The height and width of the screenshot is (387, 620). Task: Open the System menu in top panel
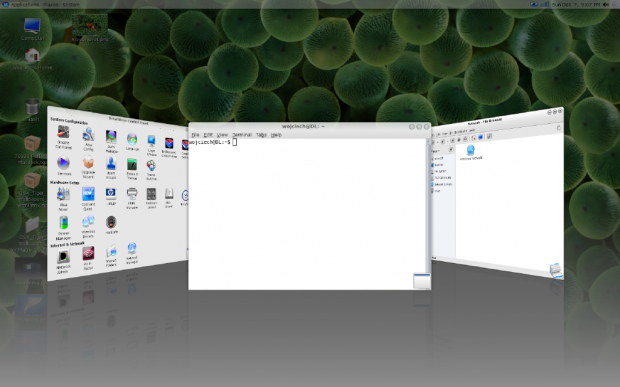(x=71, y=5)
